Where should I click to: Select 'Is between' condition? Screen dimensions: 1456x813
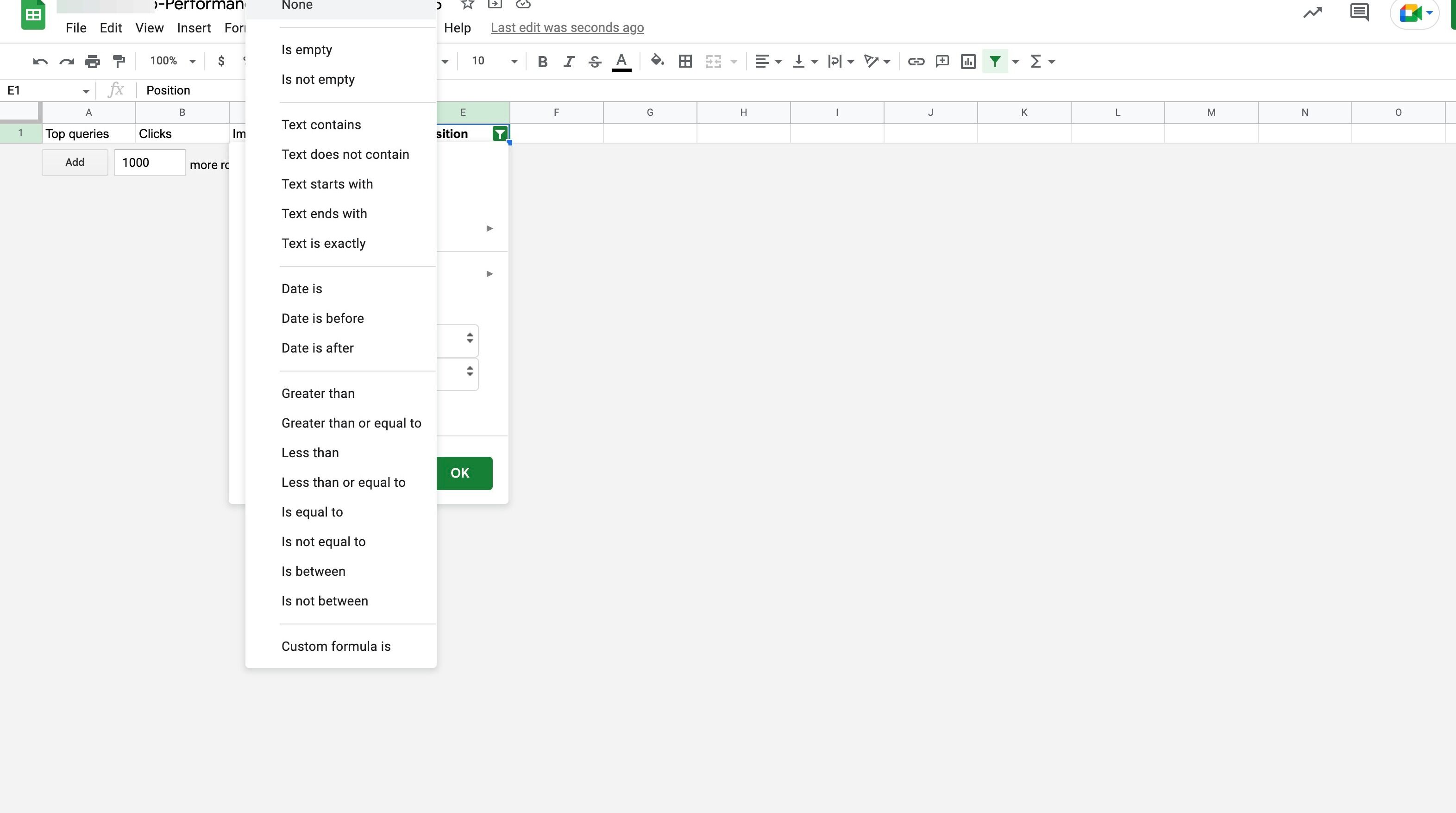pos(341,572)
